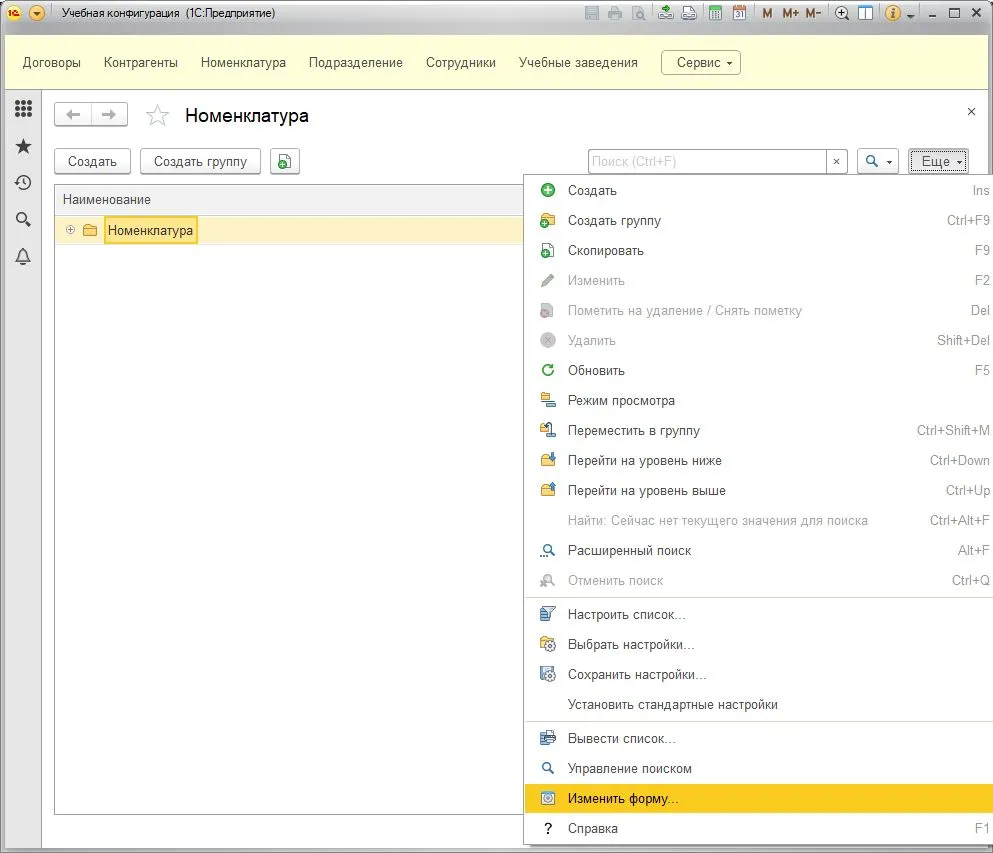The image size is (993, 853).
Task: Go back with the left arrow button
Action: click(x=73, y=115)
